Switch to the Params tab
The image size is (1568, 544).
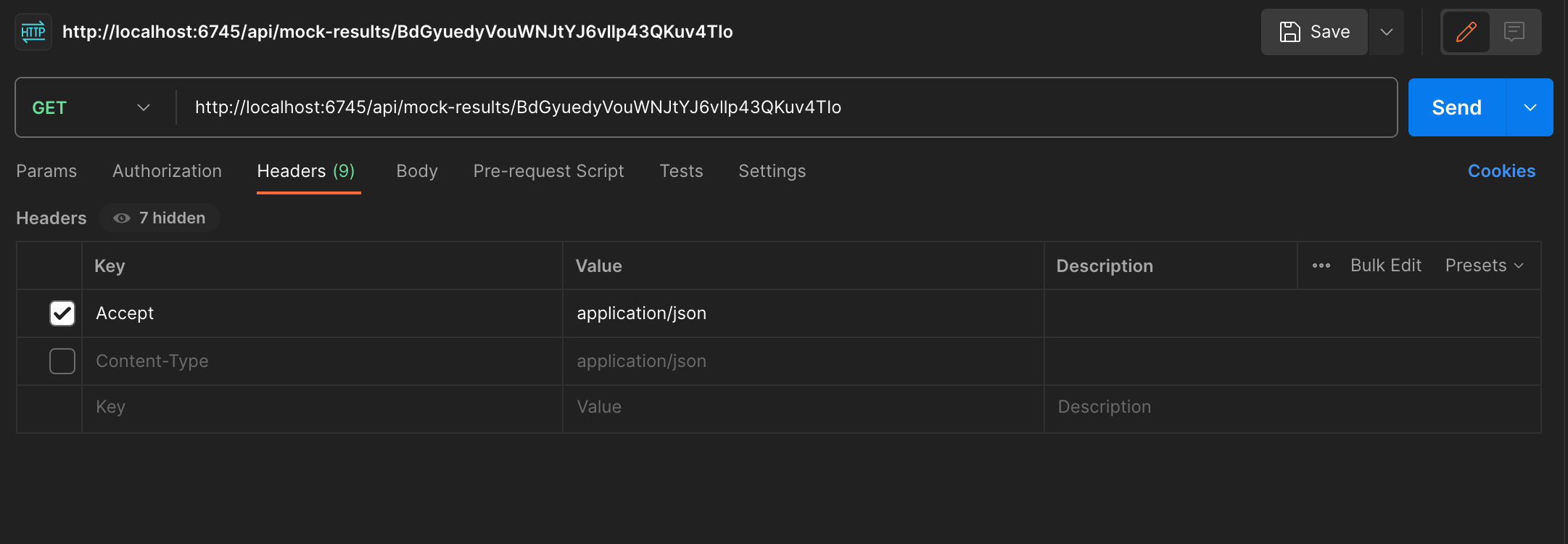(46, 171)
